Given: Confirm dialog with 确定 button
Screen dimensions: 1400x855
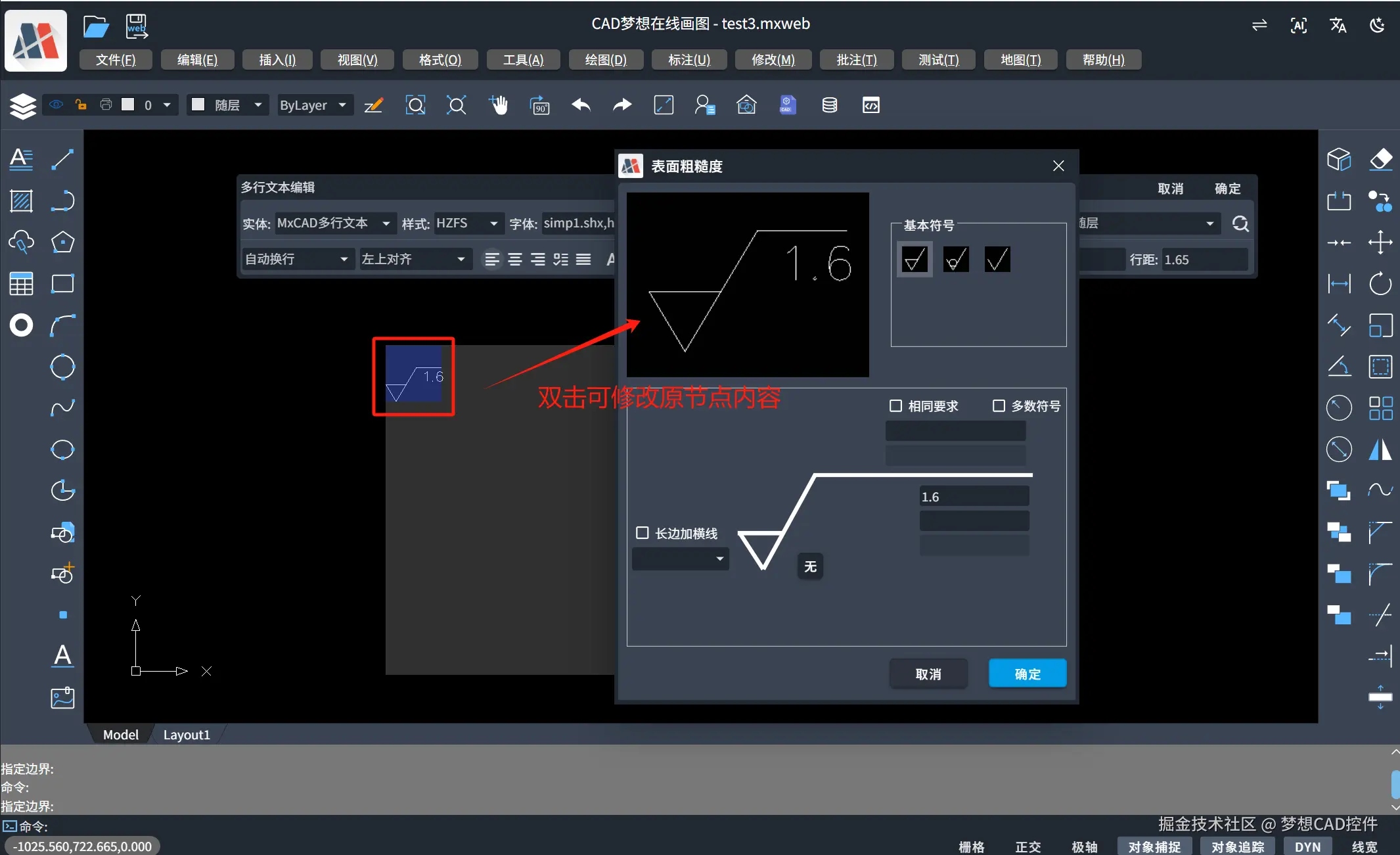Looking at the screenshot, I should pos(1027,673).
